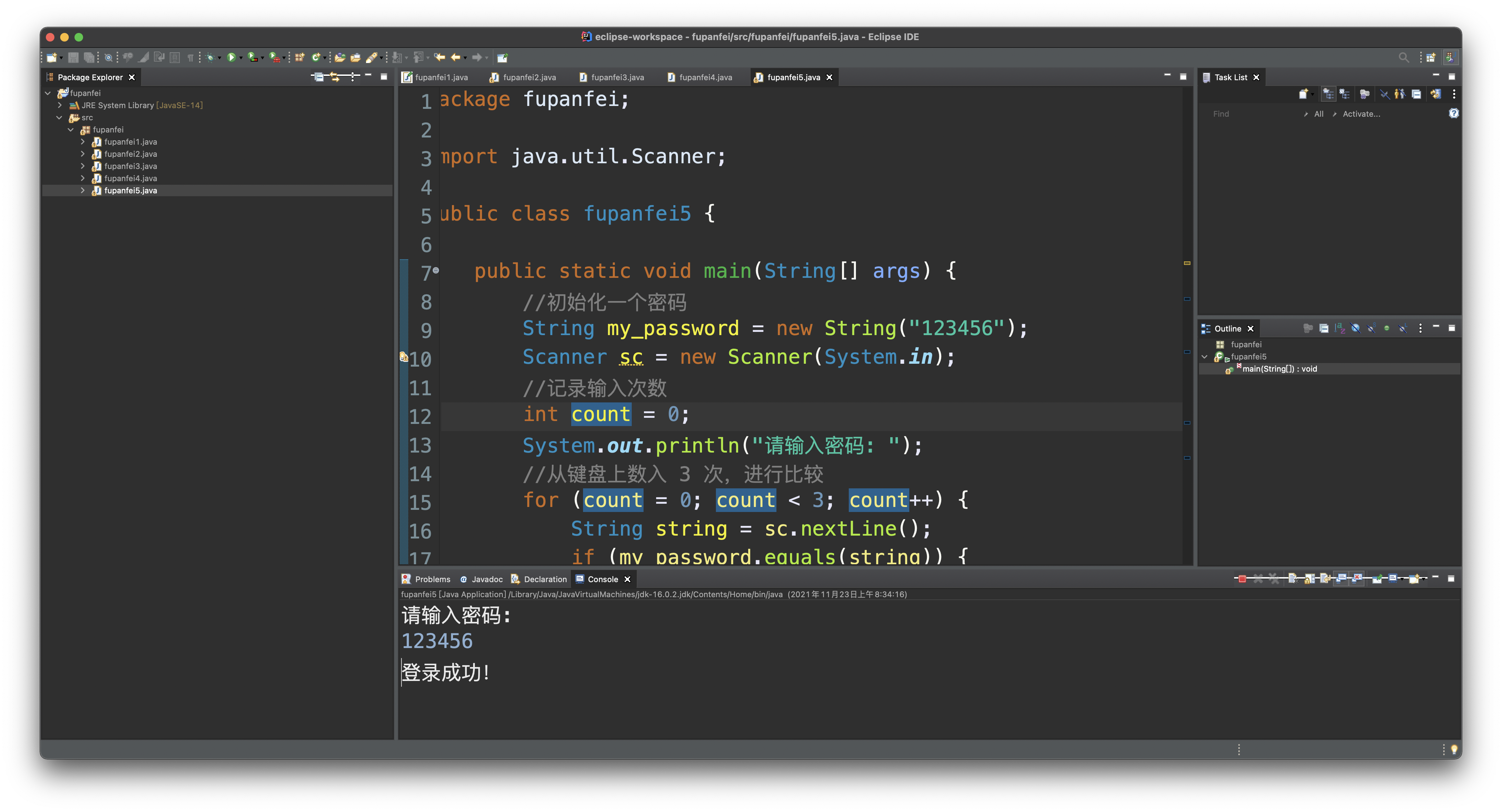1502x812 pixels.
Task: Click the New Java Package icon
Action: click(300, 57)
